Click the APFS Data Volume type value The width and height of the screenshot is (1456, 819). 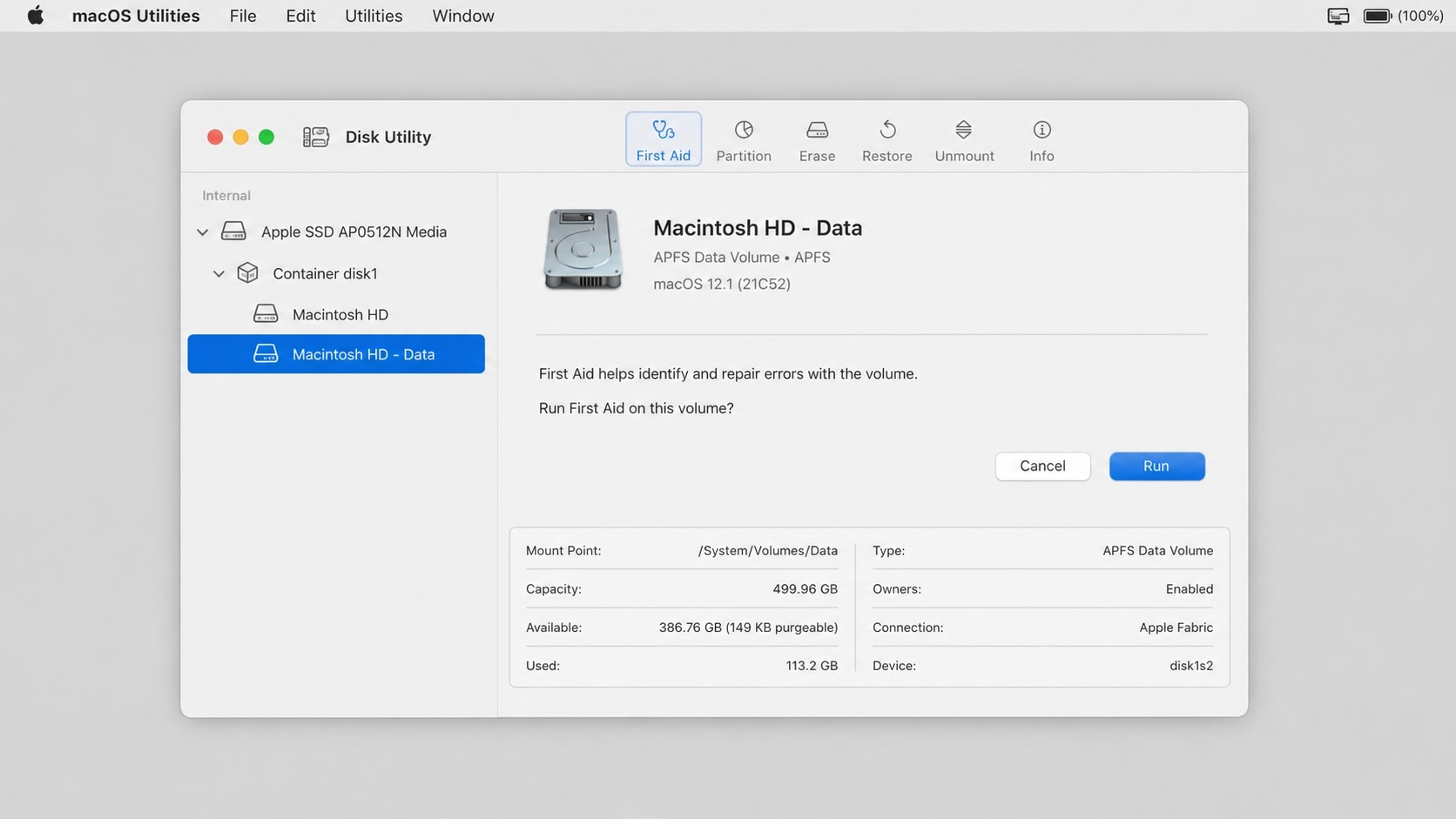[1157, 551]
